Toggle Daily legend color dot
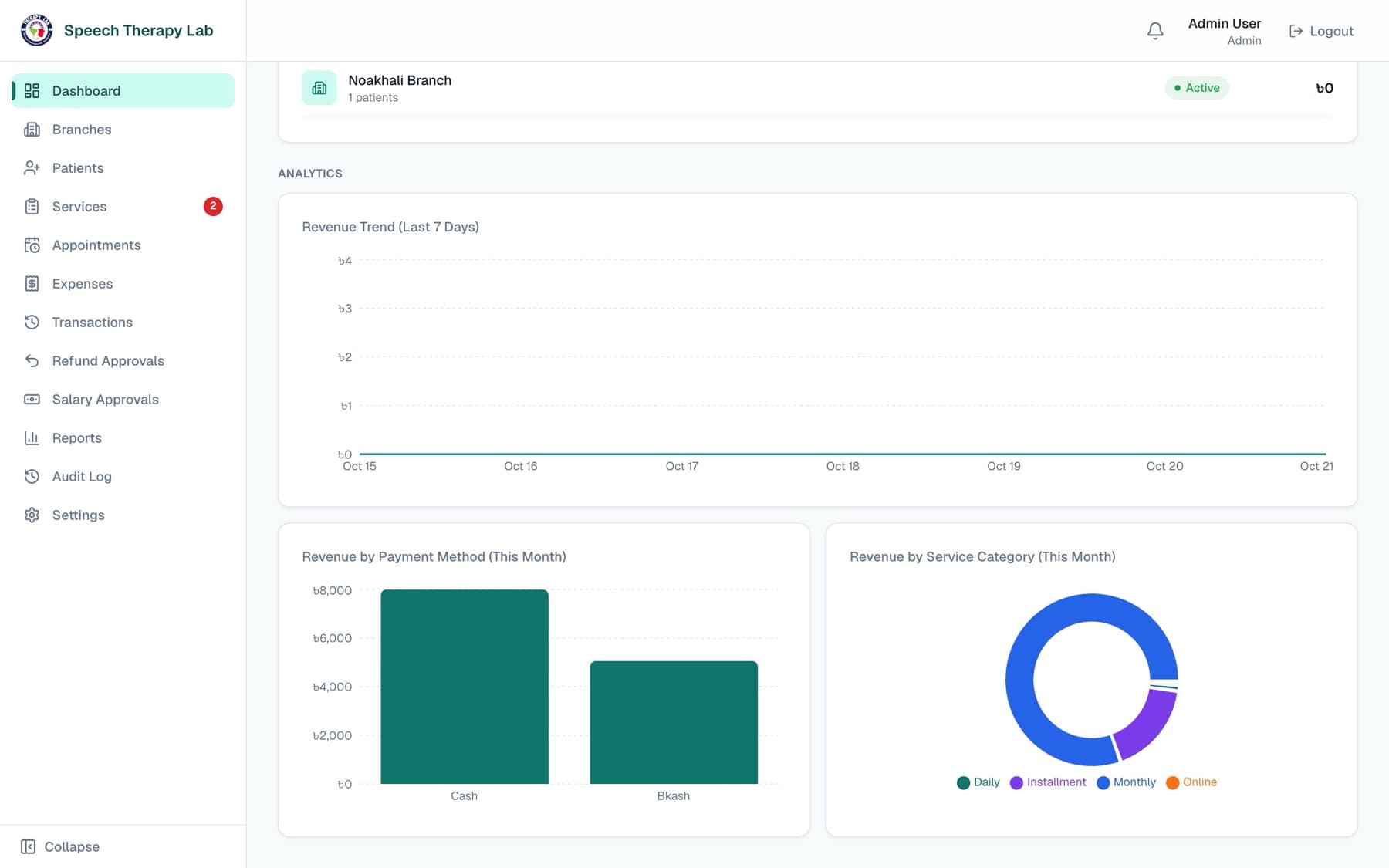This screenshot has width=1389, height=868. point(963,783)
